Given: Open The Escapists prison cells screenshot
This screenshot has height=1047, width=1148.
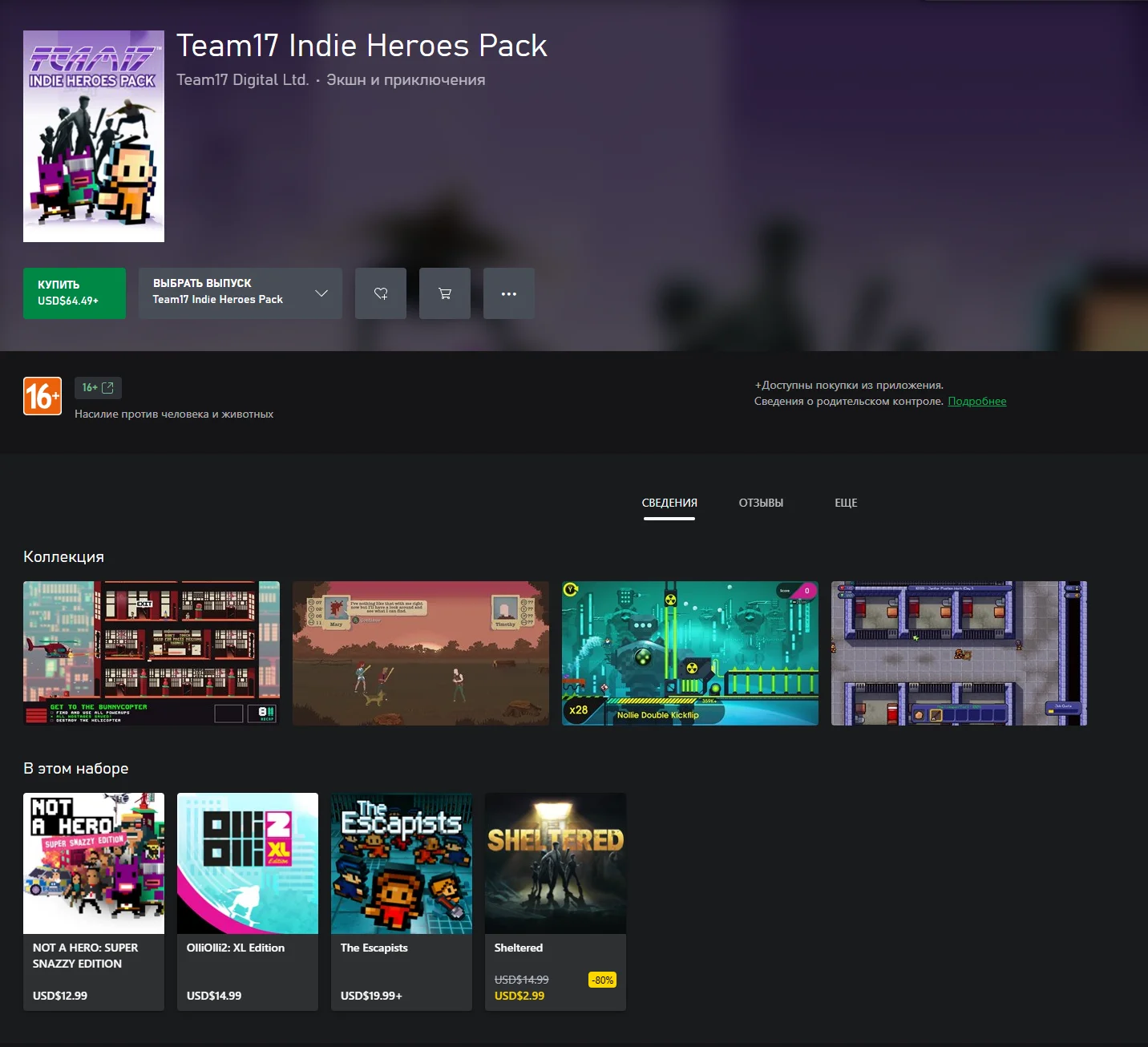Looking at the screenshot, I should click(959, 653).
